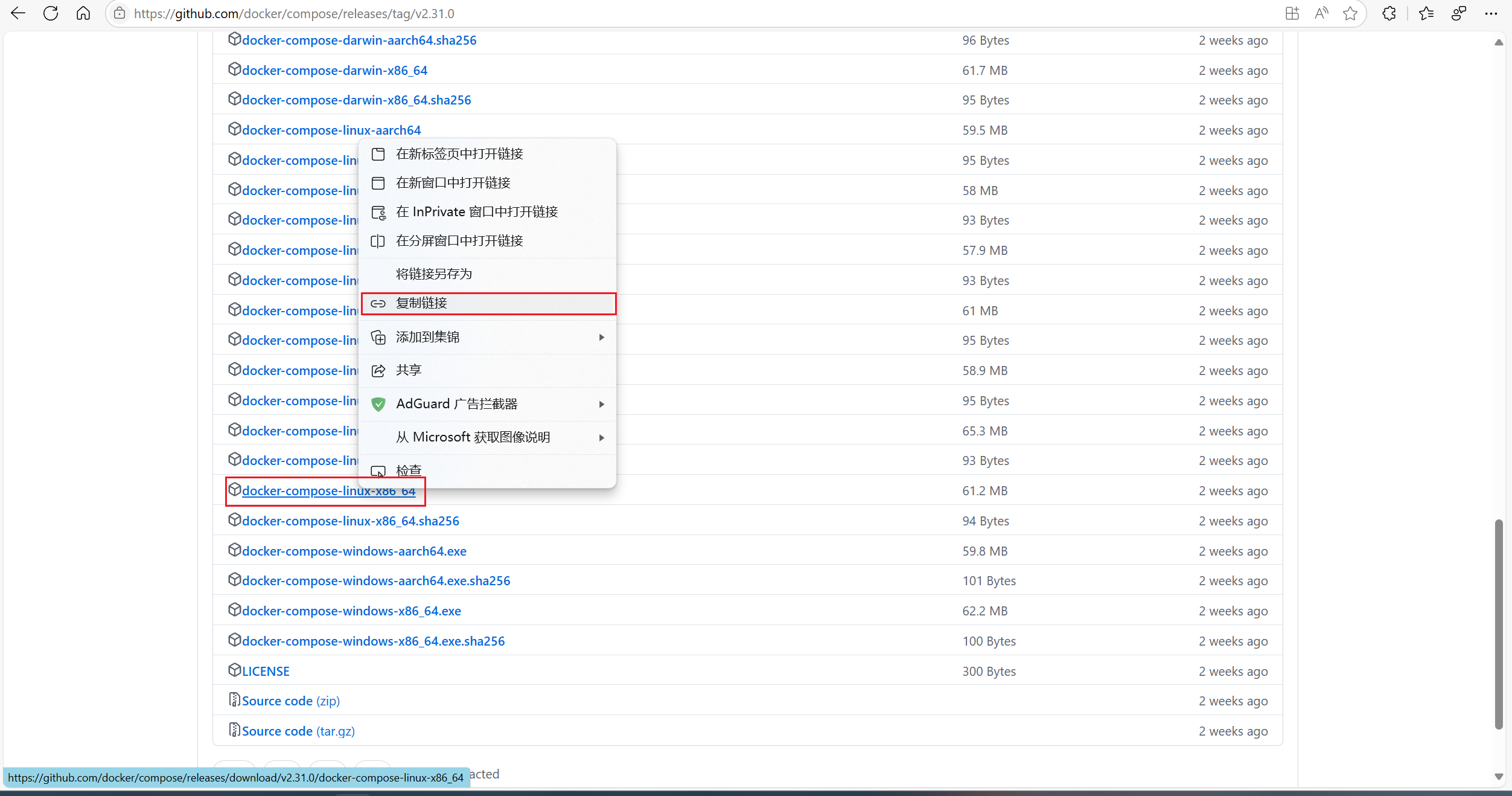Download docker-compose-windows-aarch64.exe
The width and height of the screenshot is (1512, 796).
[x=354, y=551]
